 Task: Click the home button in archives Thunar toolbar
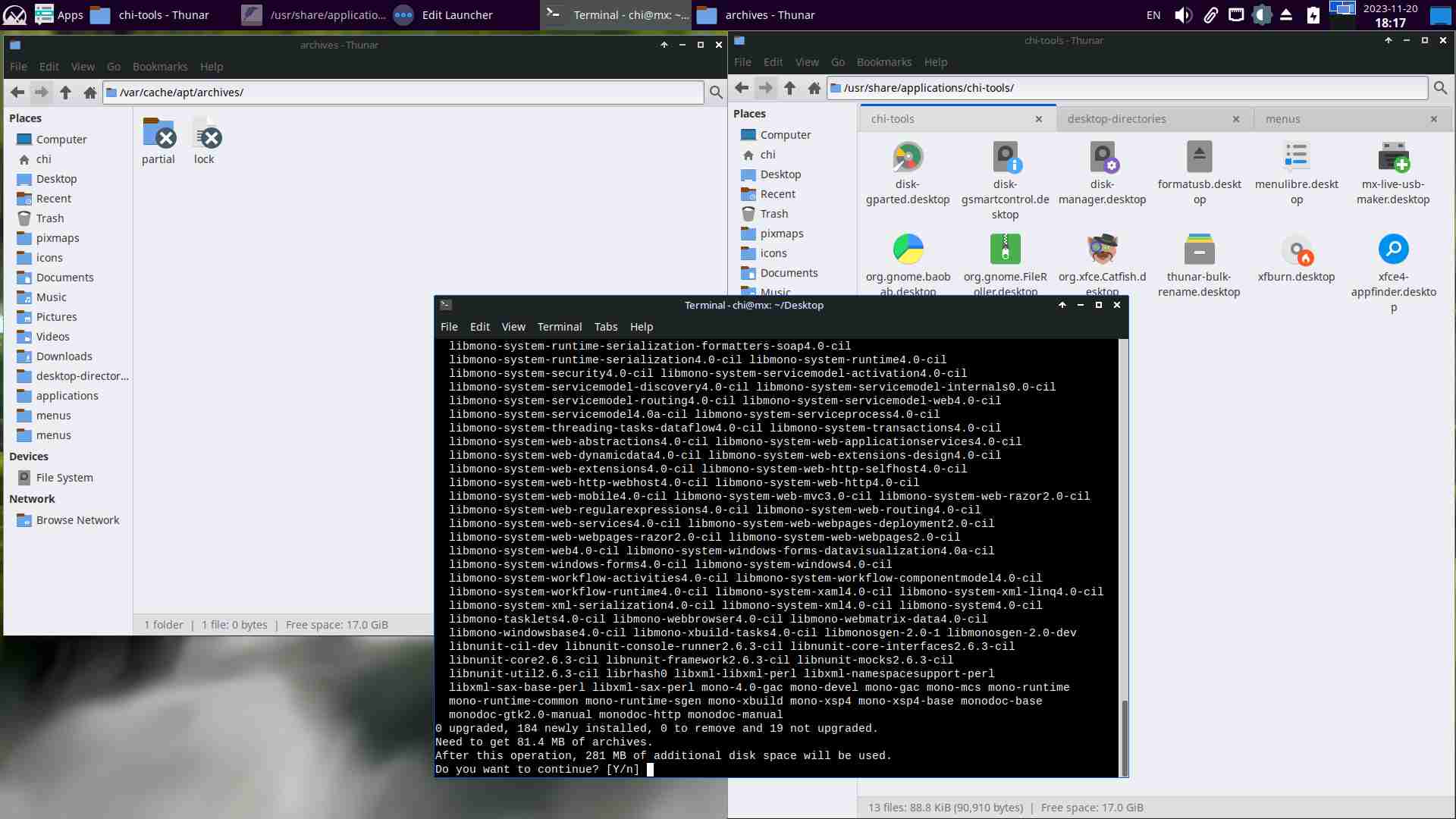(x=90, y=93)
